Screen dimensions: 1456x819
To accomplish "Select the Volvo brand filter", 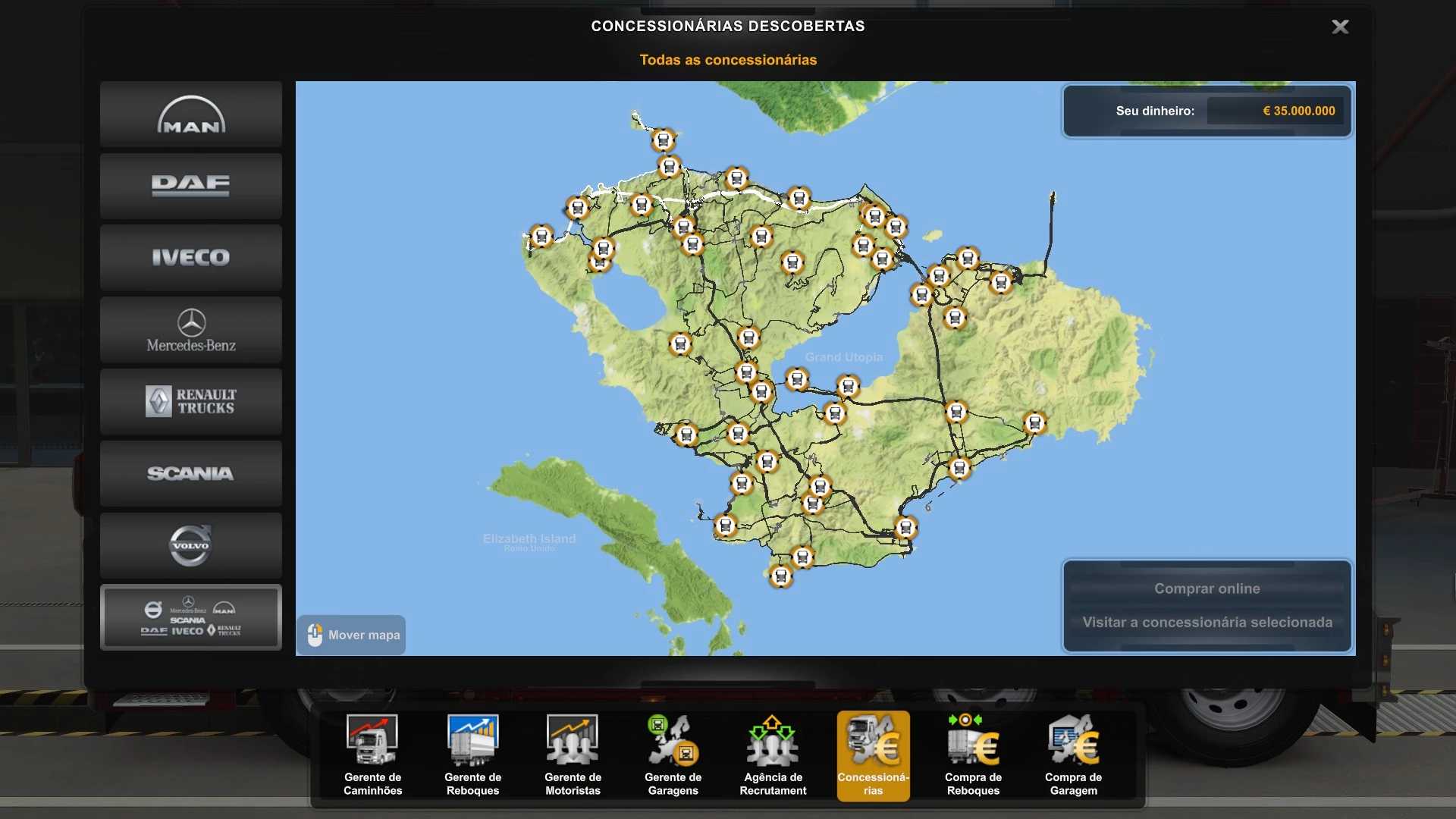I will tap(191, 546).
